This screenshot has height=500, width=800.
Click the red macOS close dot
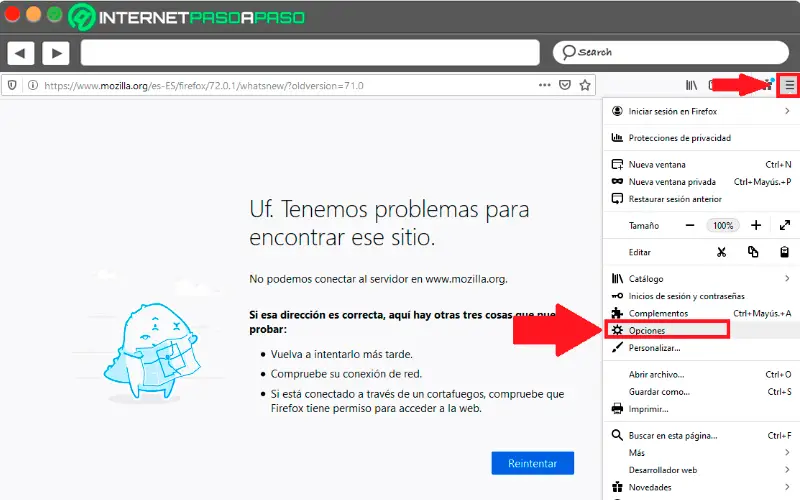tap(12, 14)
